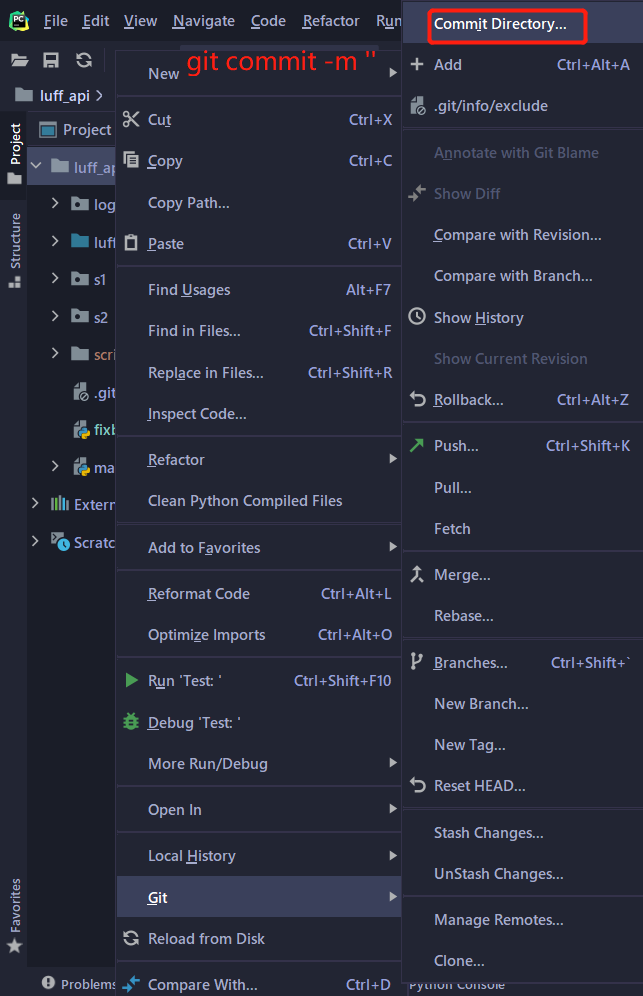
Task: Choose UnStash Changes... option
Action: 522,873
